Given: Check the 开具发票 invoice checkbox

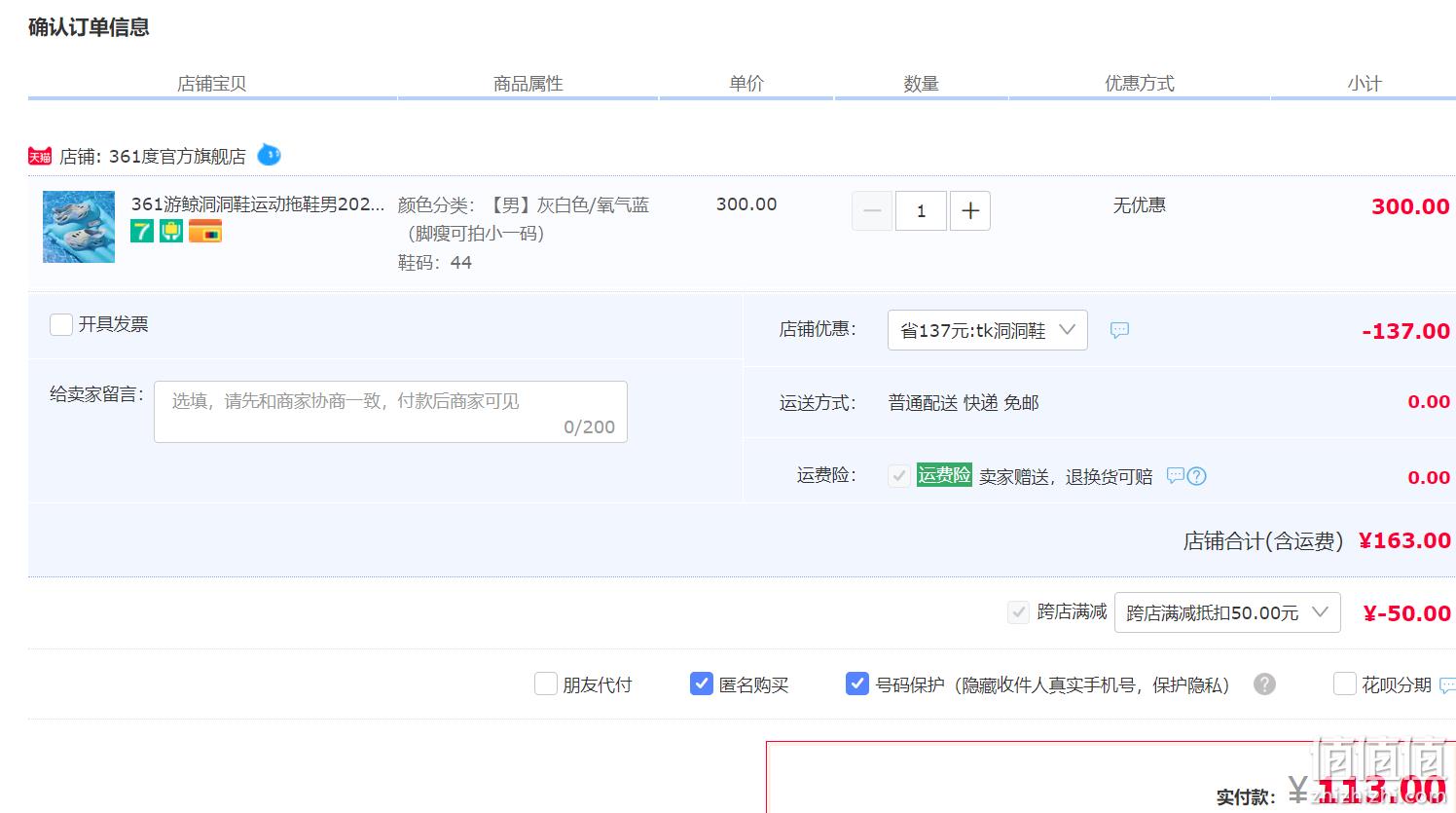Looking at the screenshot, I should (61, 324).
